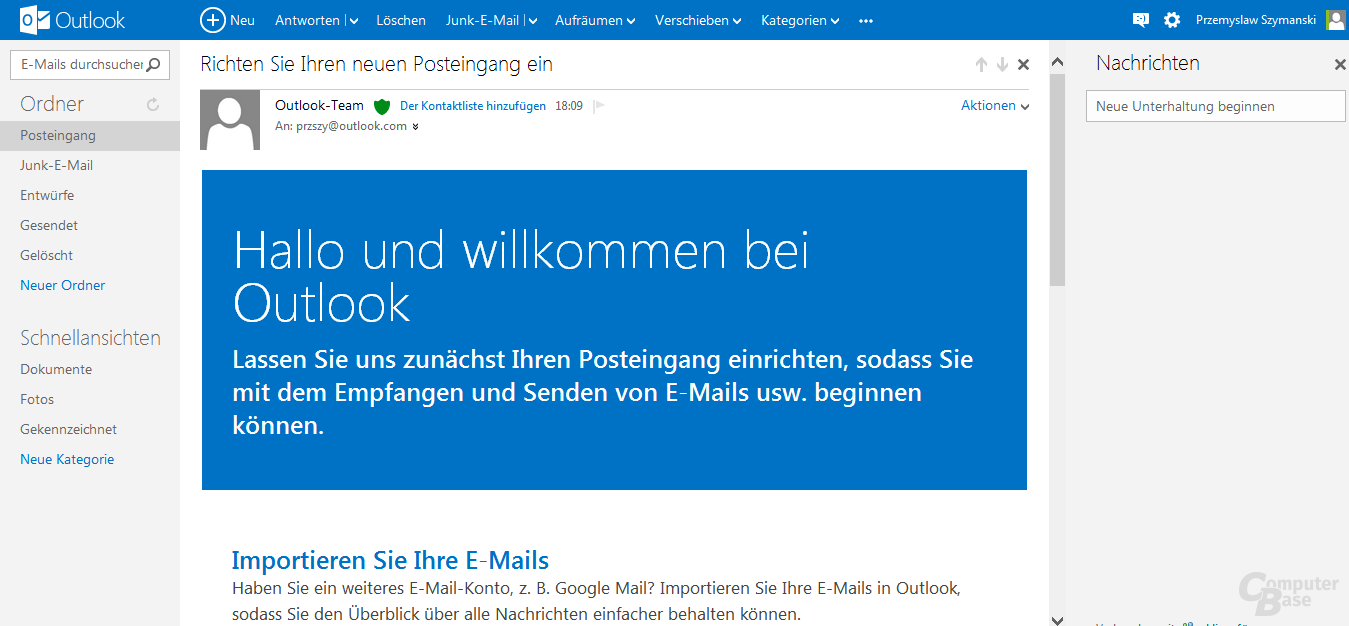The width and height of the screenshot is (1349, 626).
Task: Open the Kategorien dropdown menu
Action: pyautogui.click(x=800, y=20)
